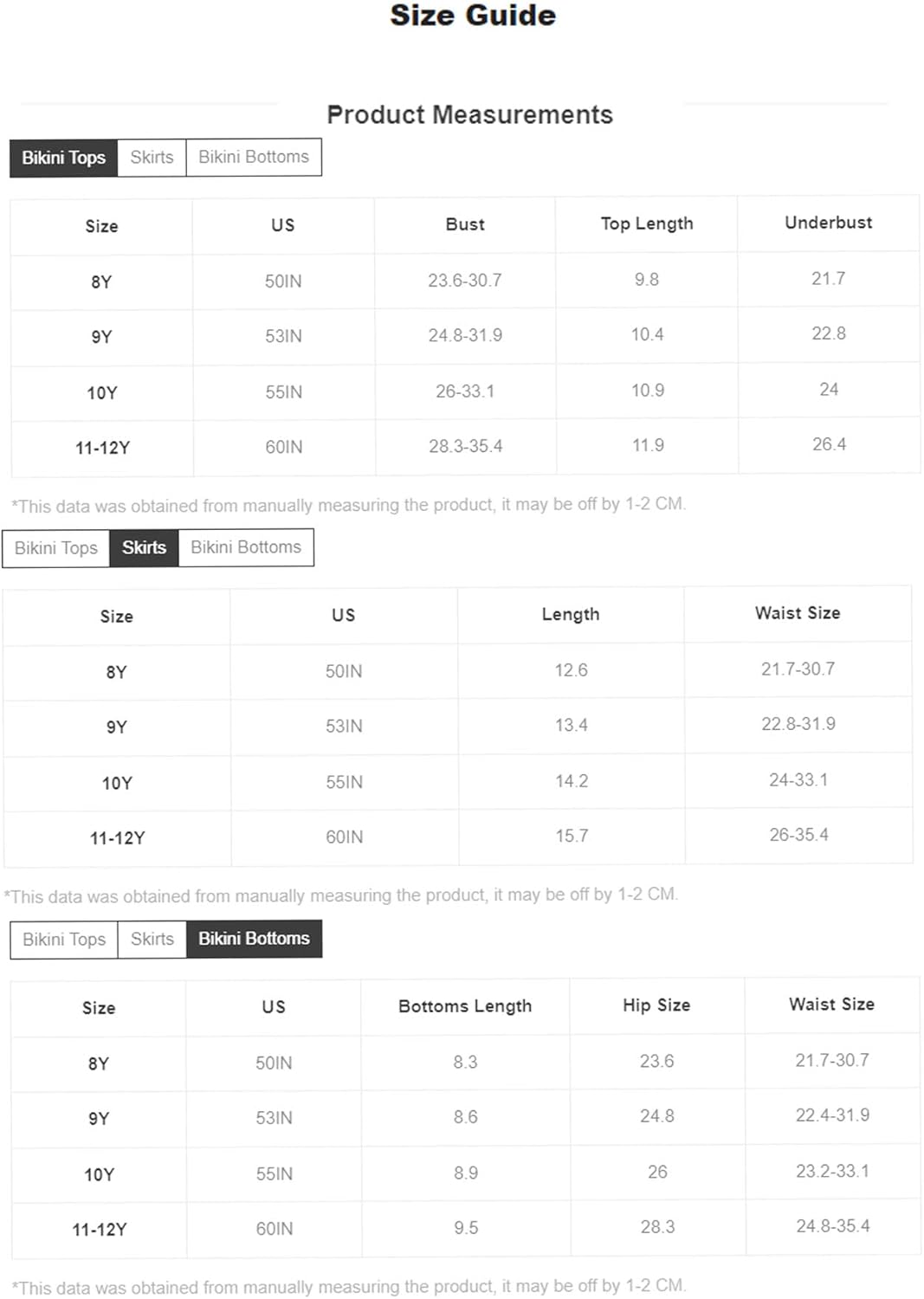Open Skirts tab beside the highlighted Bikini Bottoms

pos(152,939)
